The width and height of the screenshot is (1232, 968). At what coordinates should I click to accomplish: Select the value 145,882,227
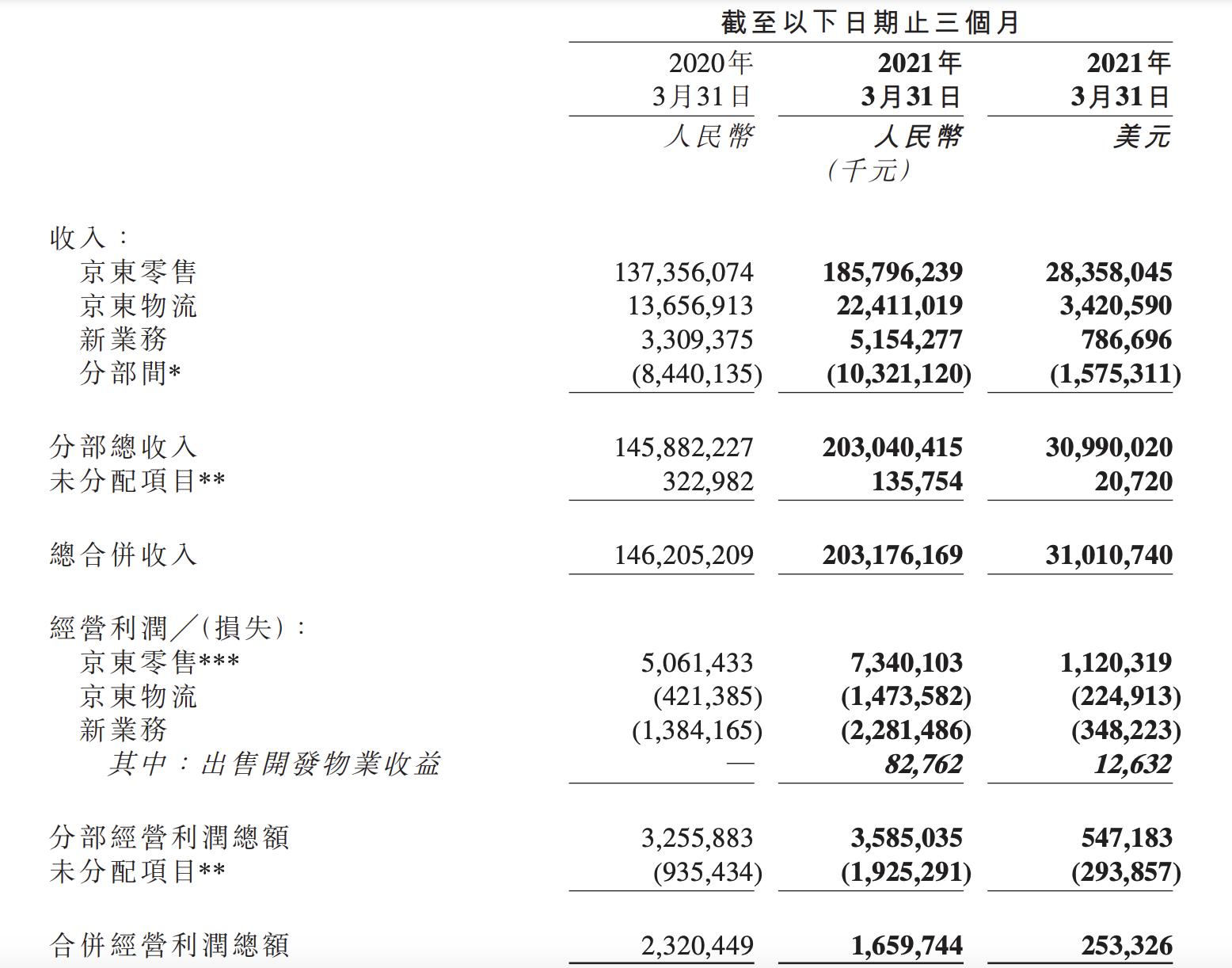tap(684, 448)
